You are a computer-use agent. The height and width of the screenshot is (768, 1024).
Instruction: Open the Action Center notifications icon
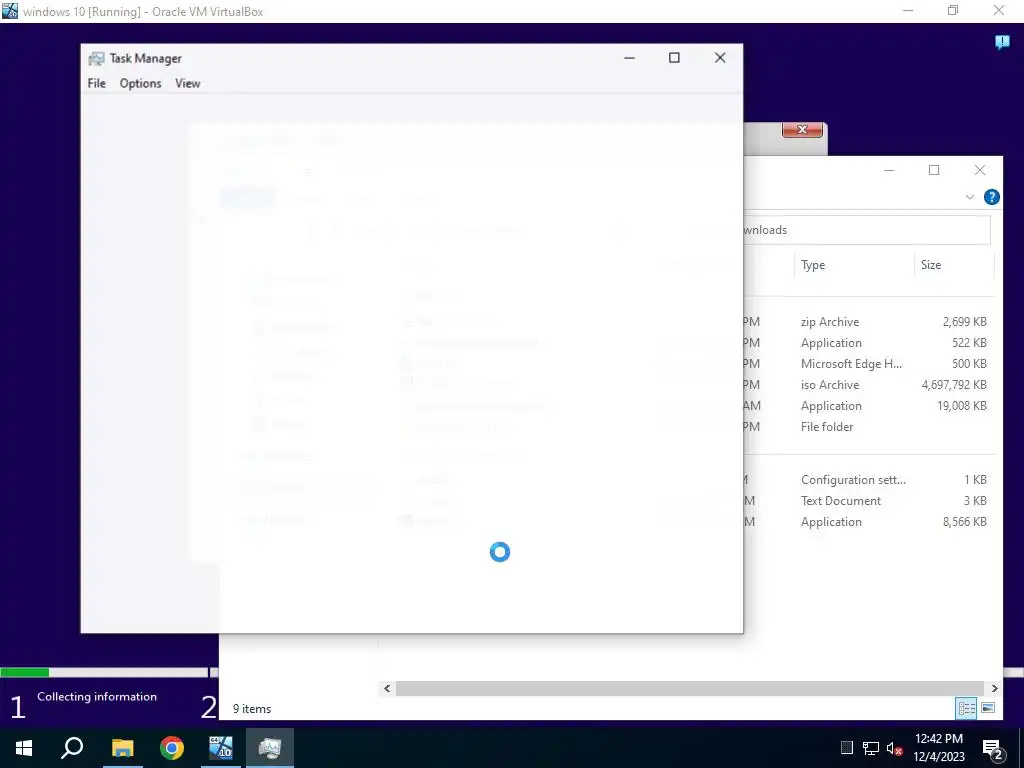tap(993, 749)
